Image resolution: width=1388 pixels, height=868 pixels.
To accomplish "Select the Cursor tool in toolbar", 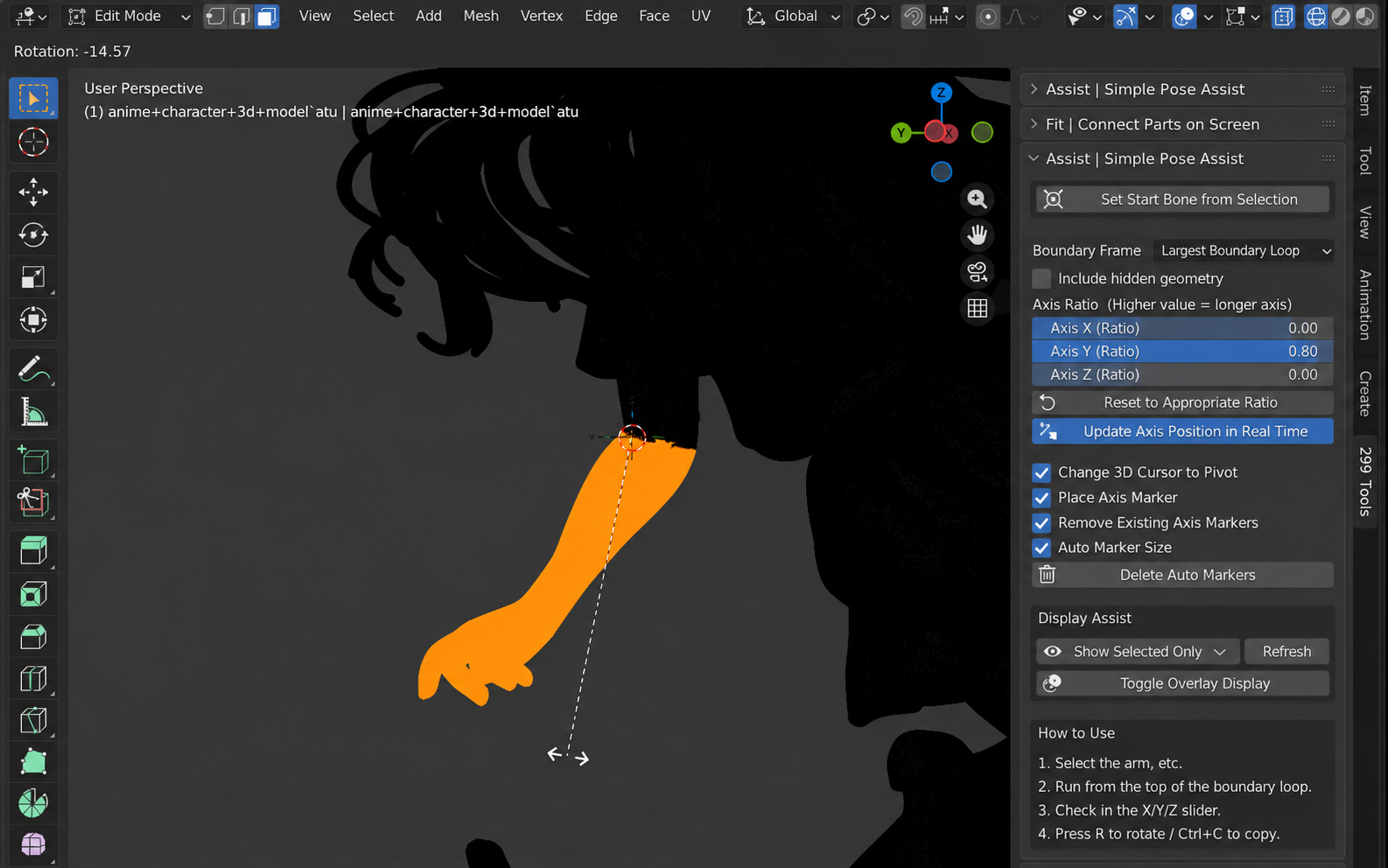I will point(33,142).
